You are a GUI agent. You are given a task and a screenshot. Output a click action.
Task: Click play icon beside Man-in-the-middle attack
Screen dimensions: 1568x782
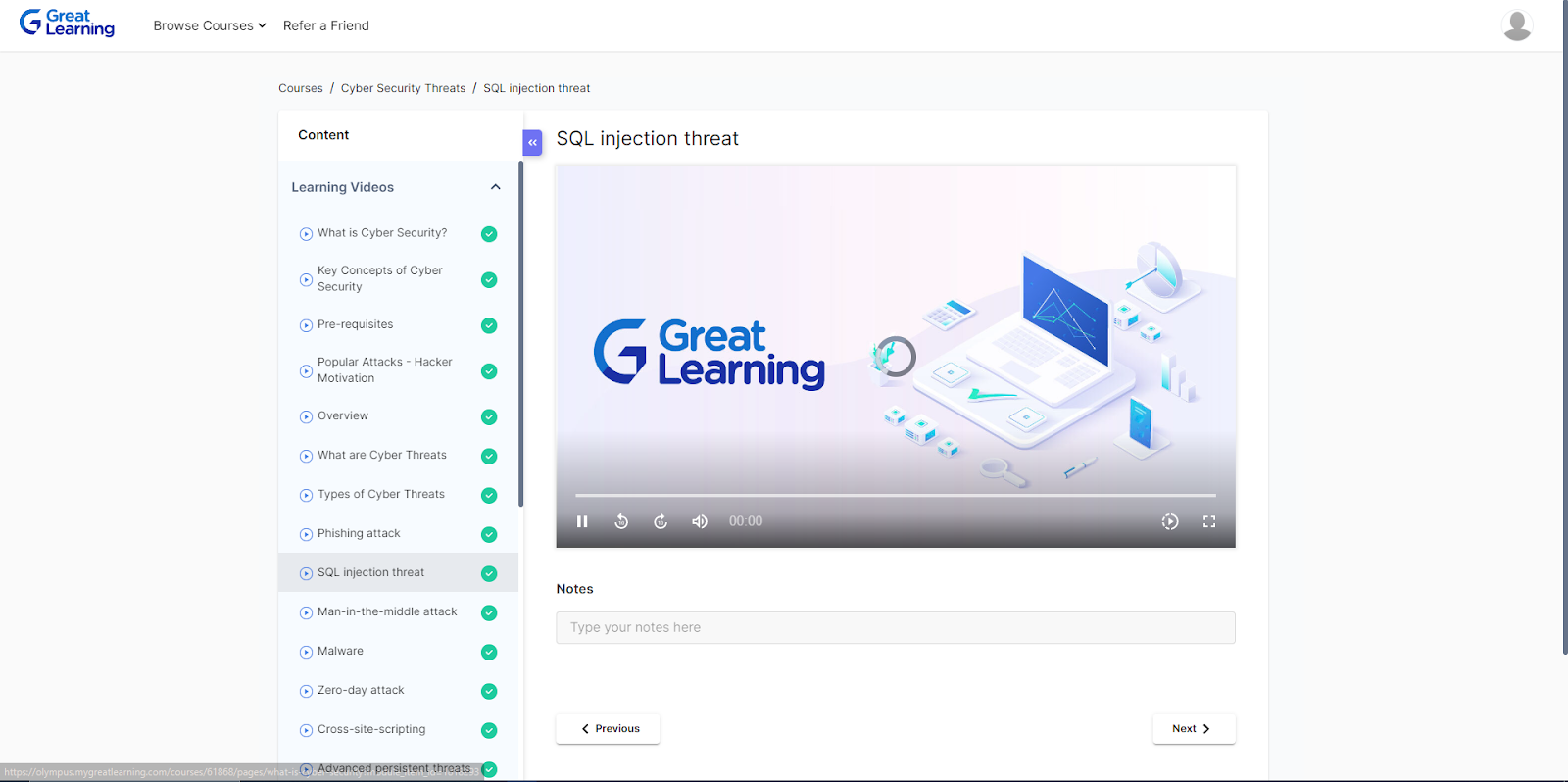coord(306,613)
